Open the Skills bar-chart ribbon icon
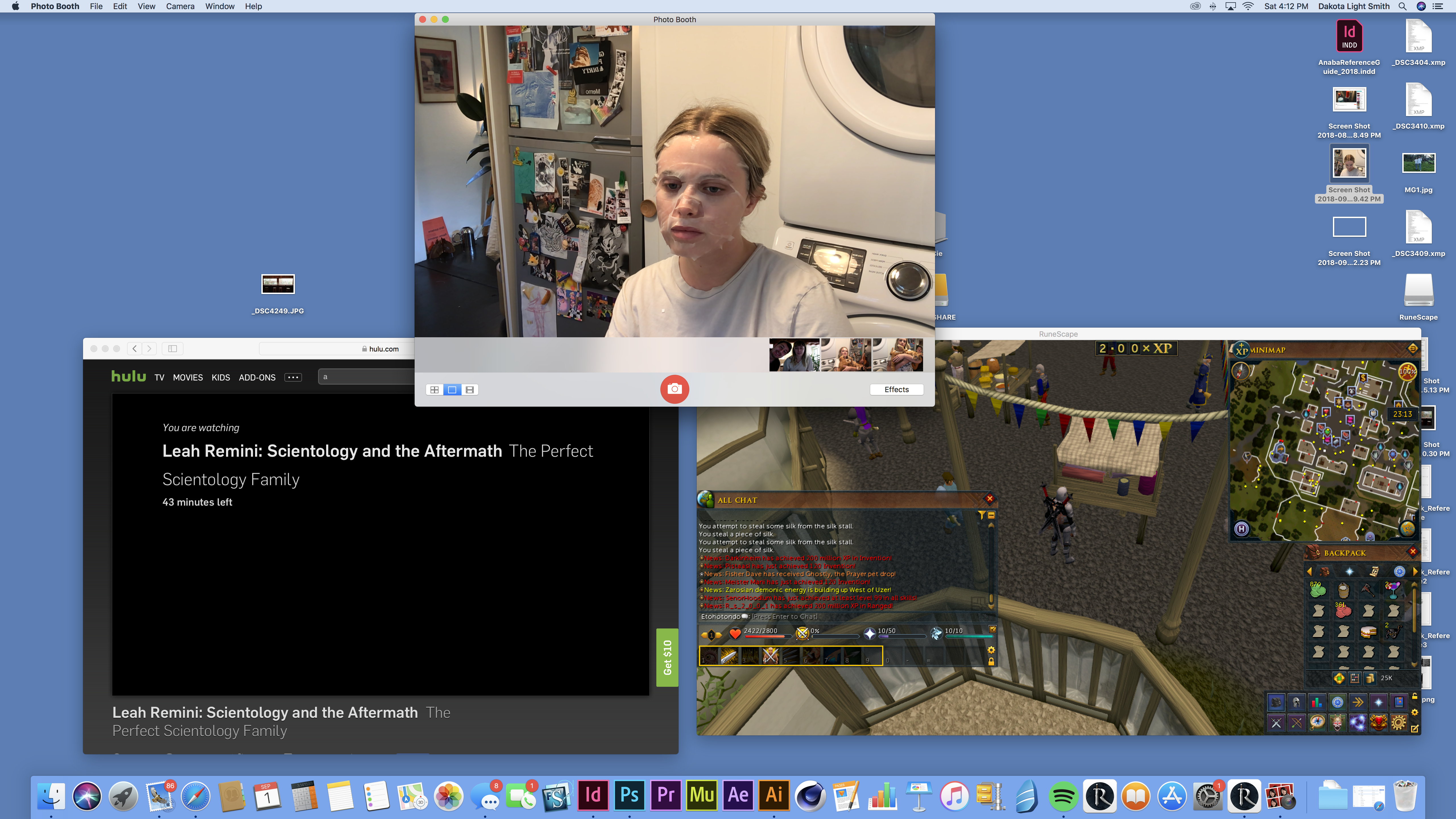This screenshot has width=1456, height=819. click(1317, 702)
